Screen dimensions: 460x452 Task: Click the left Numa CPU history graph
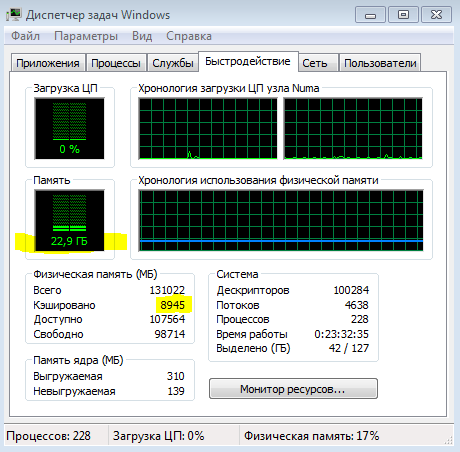(x=208, y=129)
